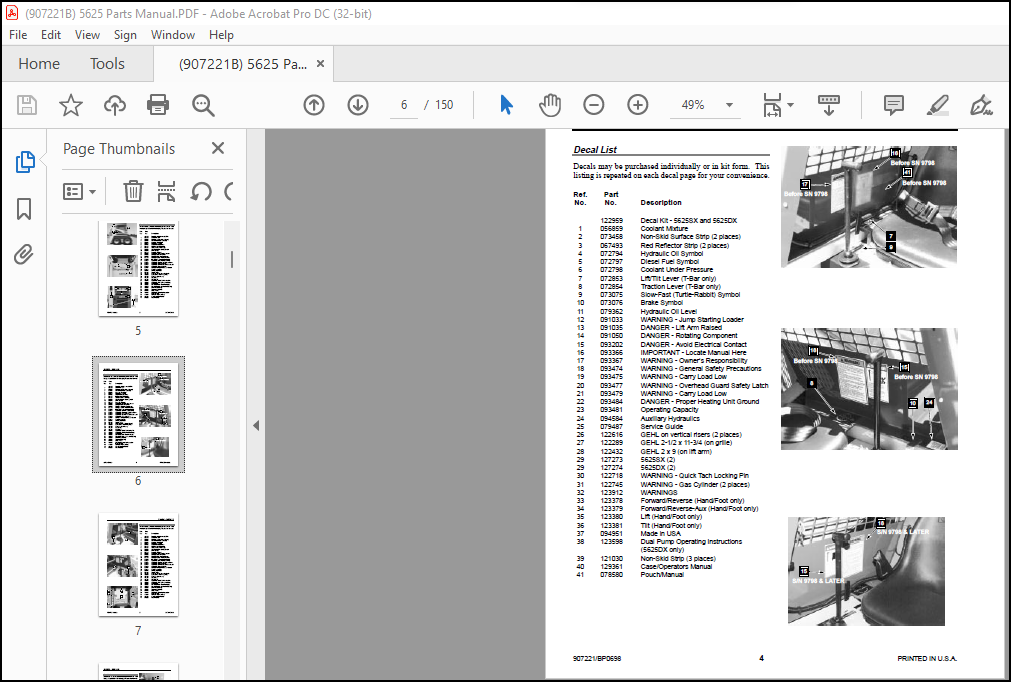The image size is (1011, 682).
Task: Click the 49% zoom value field
Action: point(693,105)
